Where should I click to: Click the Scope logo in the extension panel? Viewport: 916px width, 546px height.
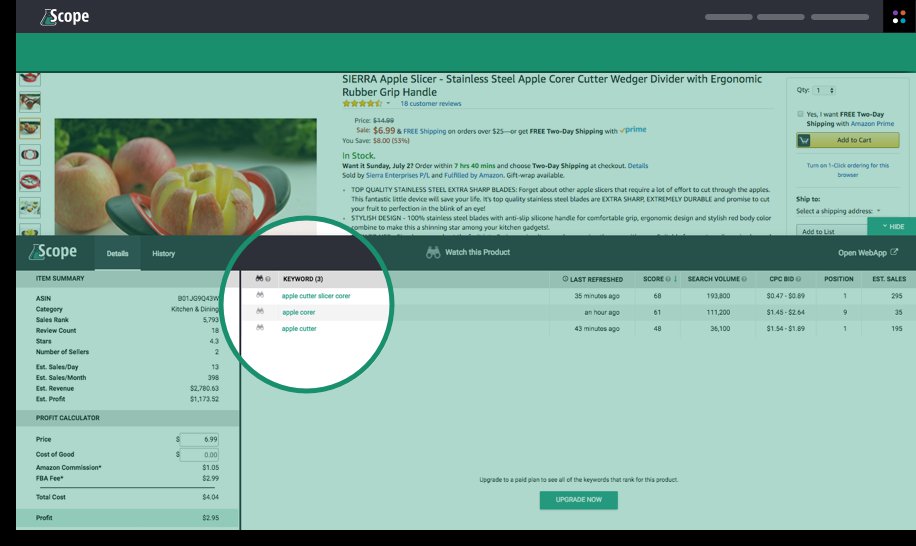pos(53,252)
